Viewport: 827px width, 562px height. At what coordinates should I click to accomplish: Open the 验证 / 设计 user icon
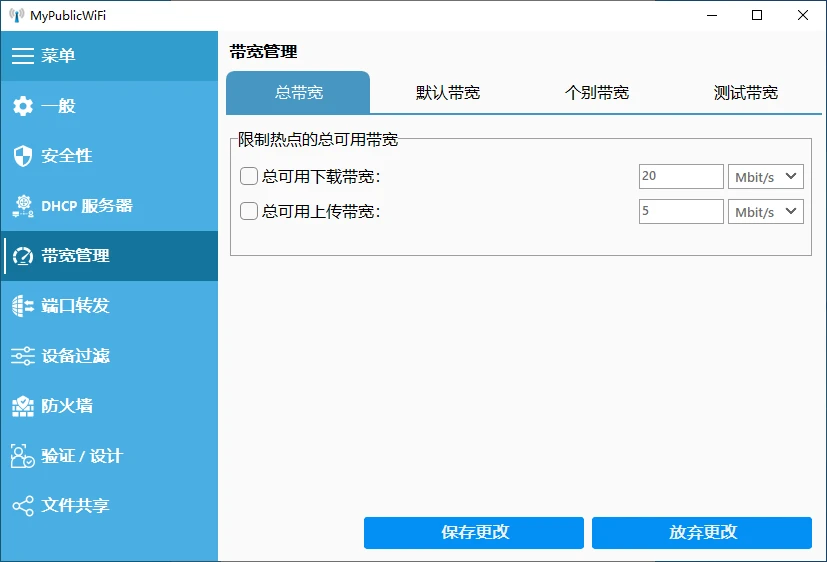click(23, 456)
